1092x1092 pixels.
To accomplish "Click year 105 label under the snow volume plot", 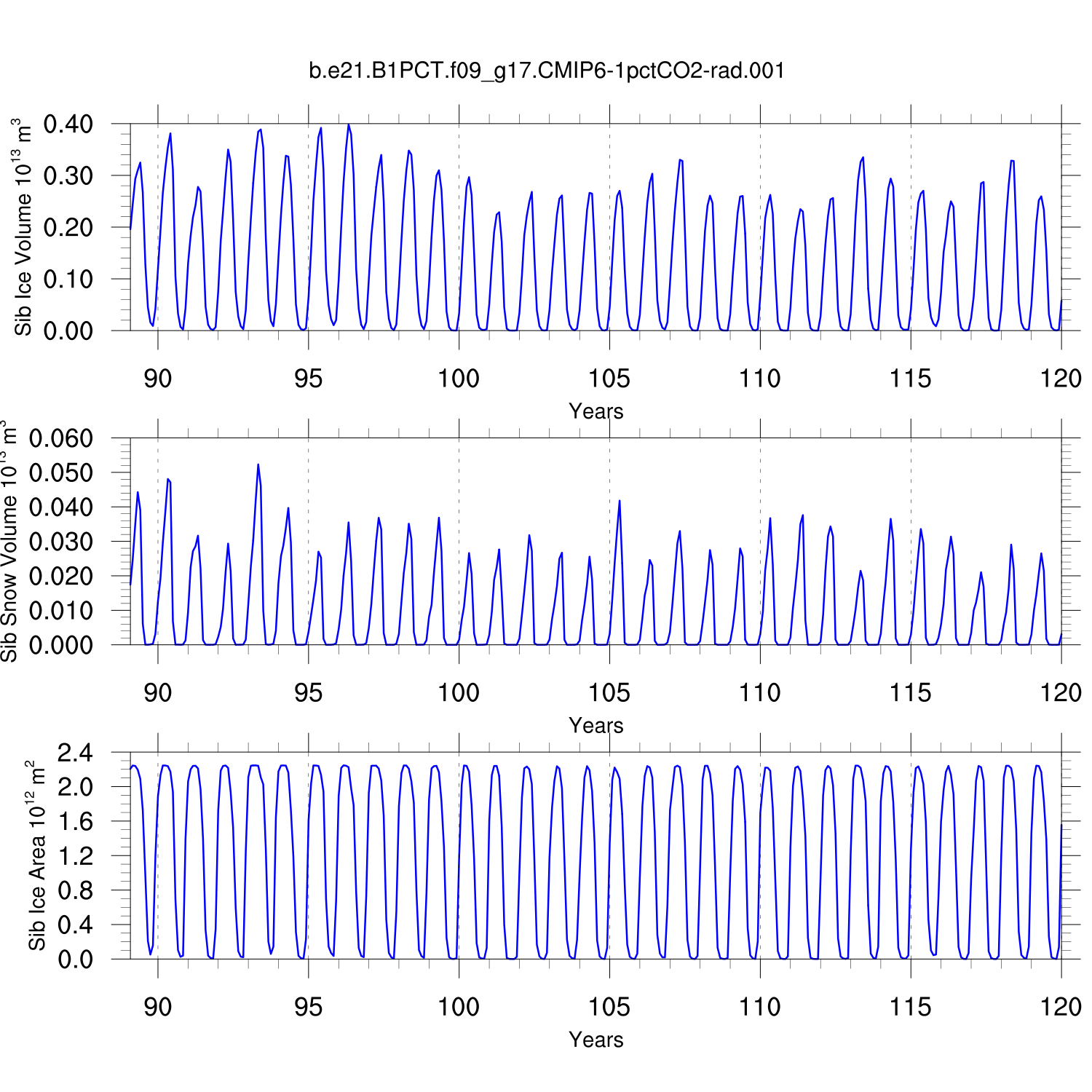I will 609,693.
